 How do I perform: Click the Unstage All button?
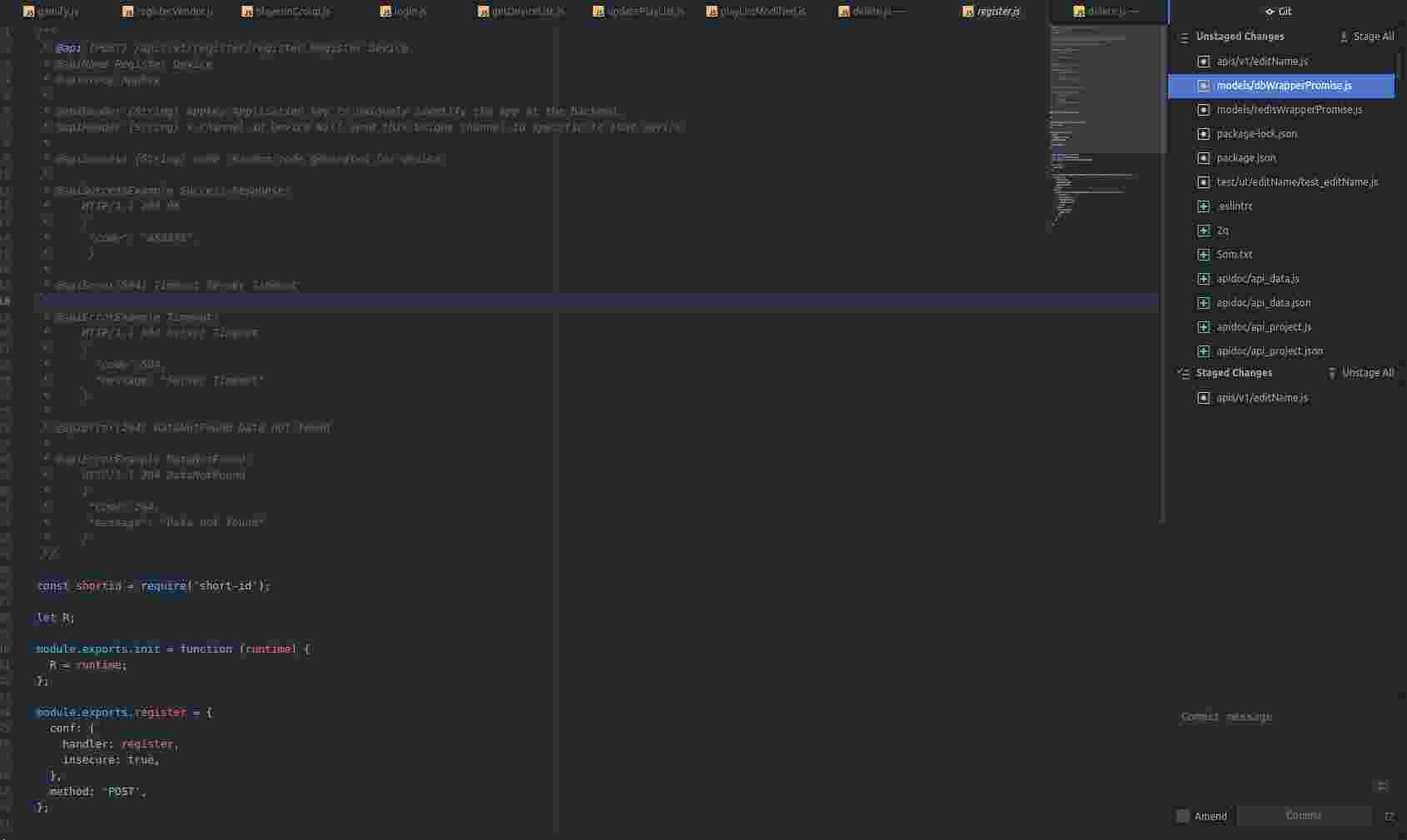[x=1360, y=373]
